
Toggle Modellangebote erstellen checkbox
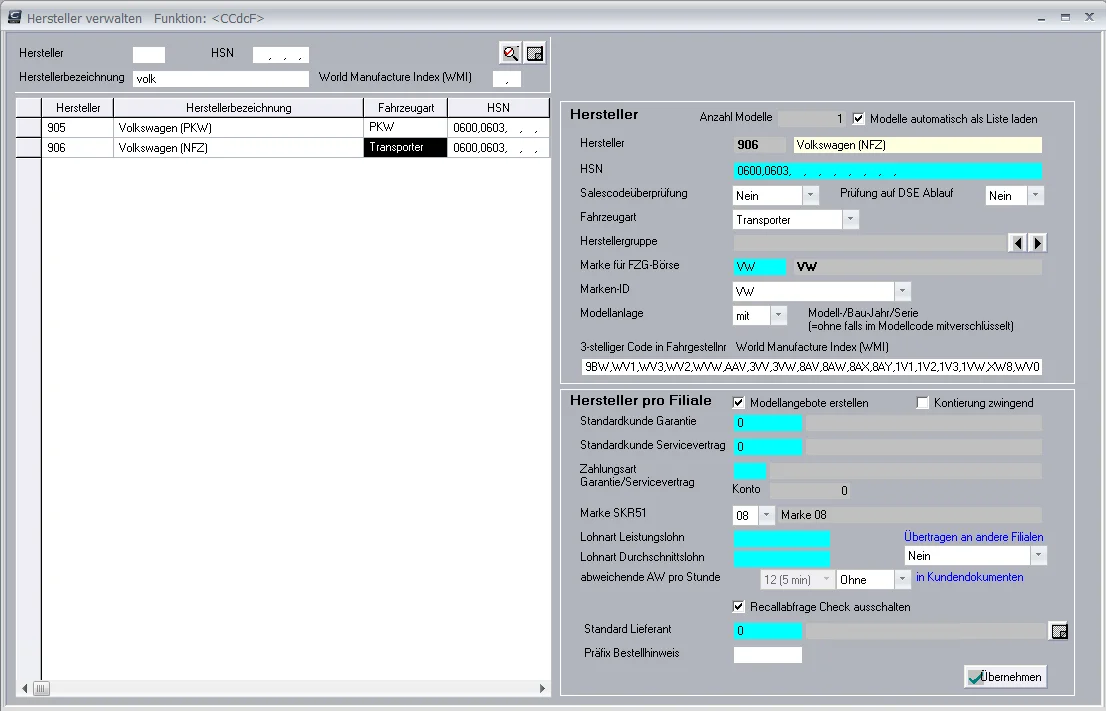[739, 403]
